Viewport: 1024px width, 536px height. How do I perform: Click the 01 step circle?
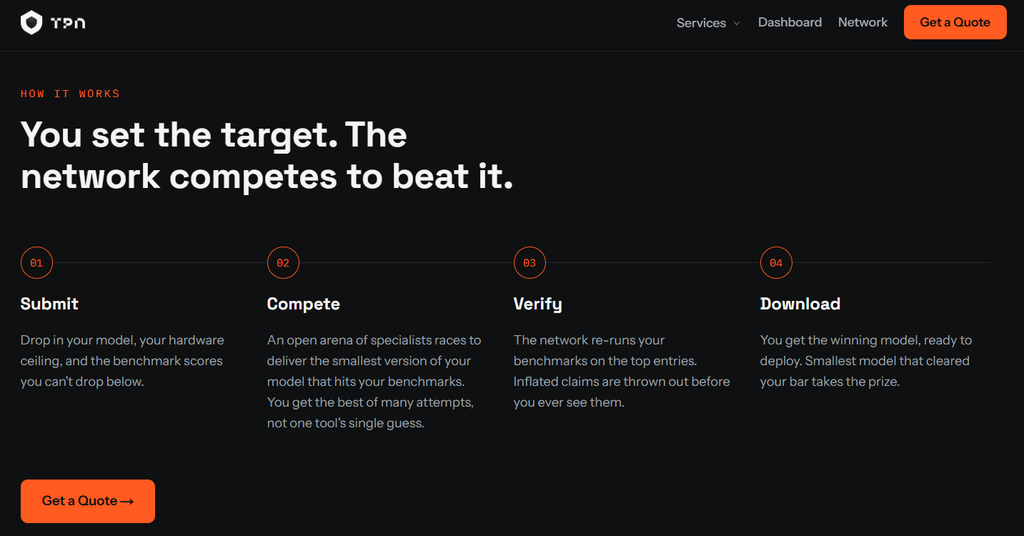37,262
